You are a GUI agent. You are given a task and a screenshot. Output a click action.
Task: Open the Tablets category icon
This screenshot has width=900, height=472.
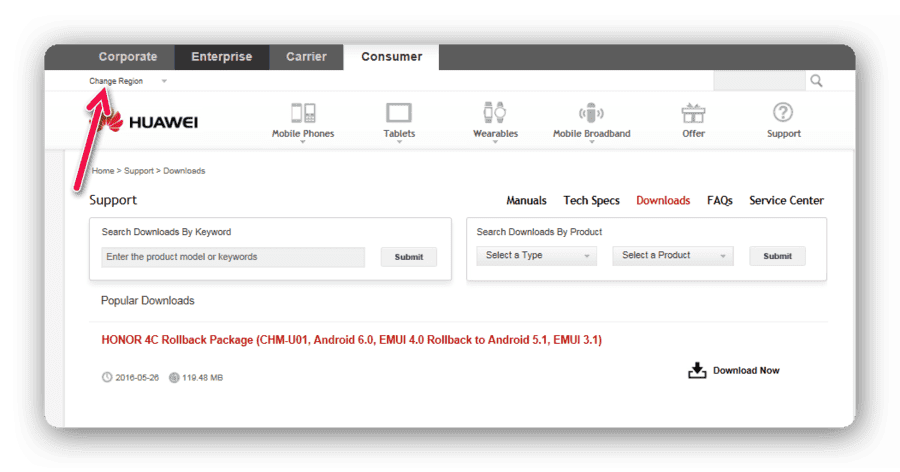coord(399,113)
